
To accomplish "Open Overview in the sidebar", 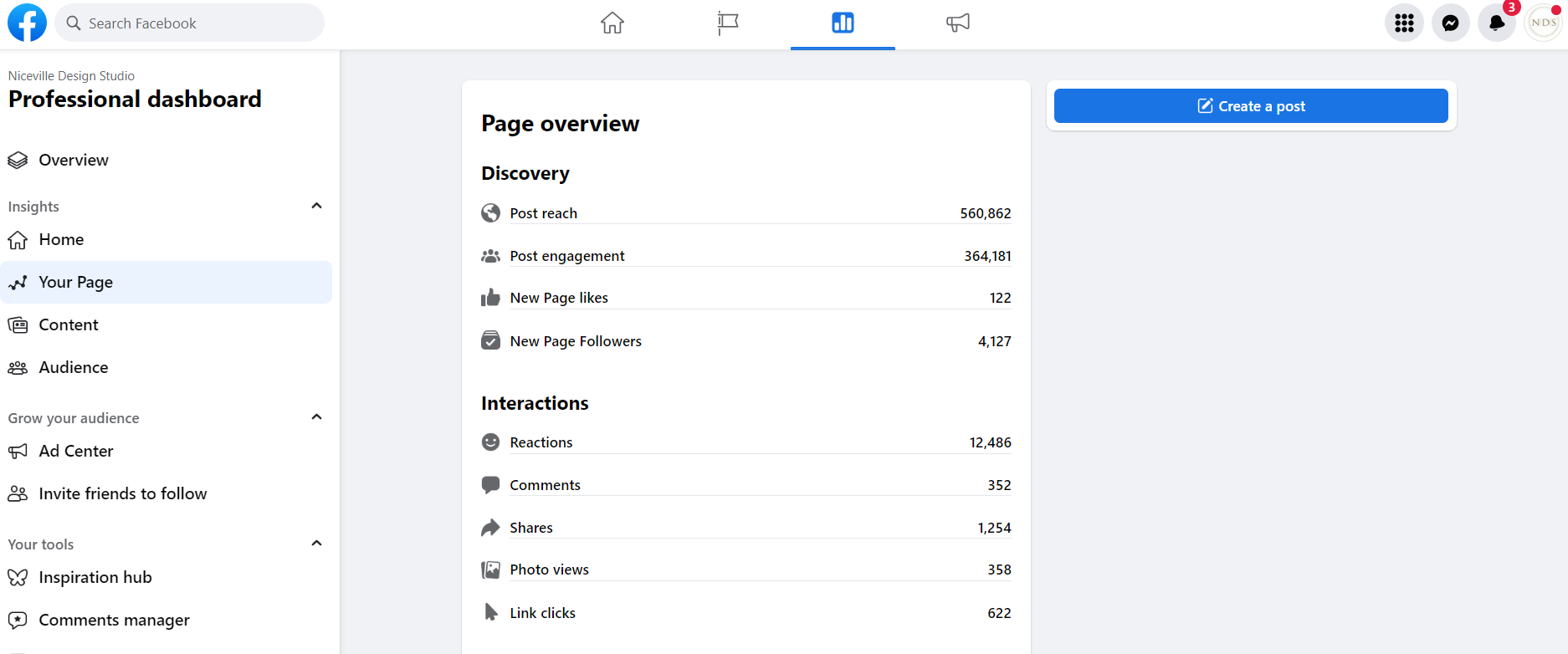I will (x=167, y=160).
